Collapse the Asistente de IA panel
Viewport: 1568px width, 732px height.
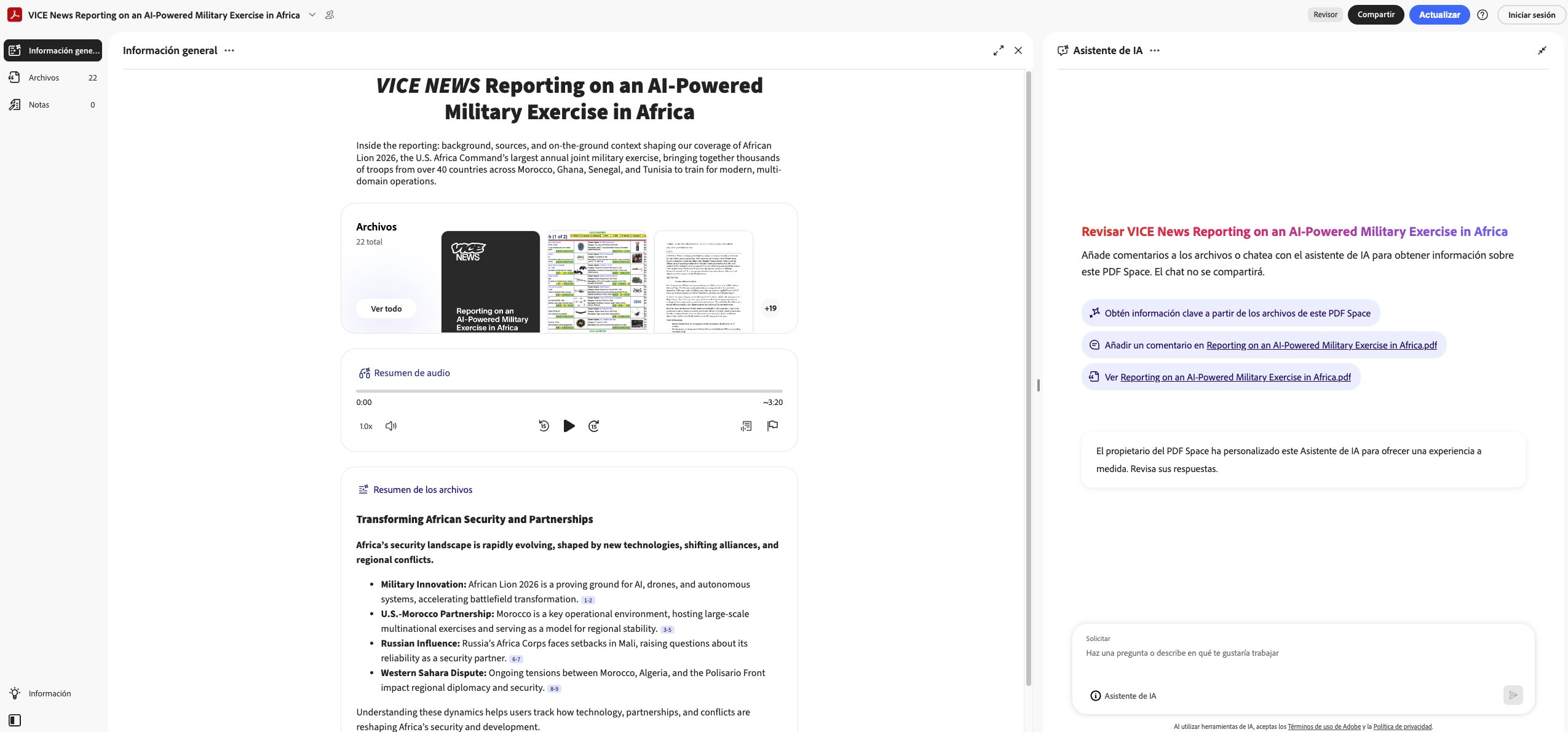click(x=1542, y=50)
